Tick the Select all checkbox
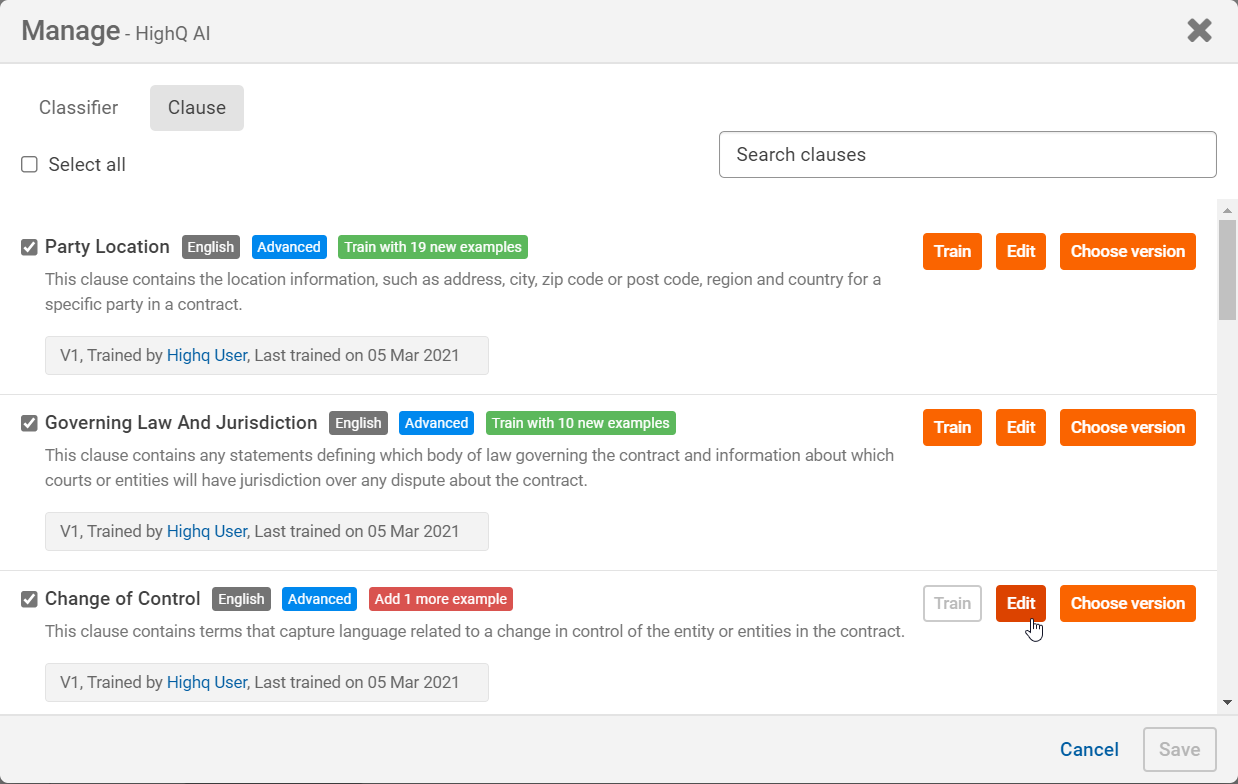1238x784 pixels. [x=30, y=165]
